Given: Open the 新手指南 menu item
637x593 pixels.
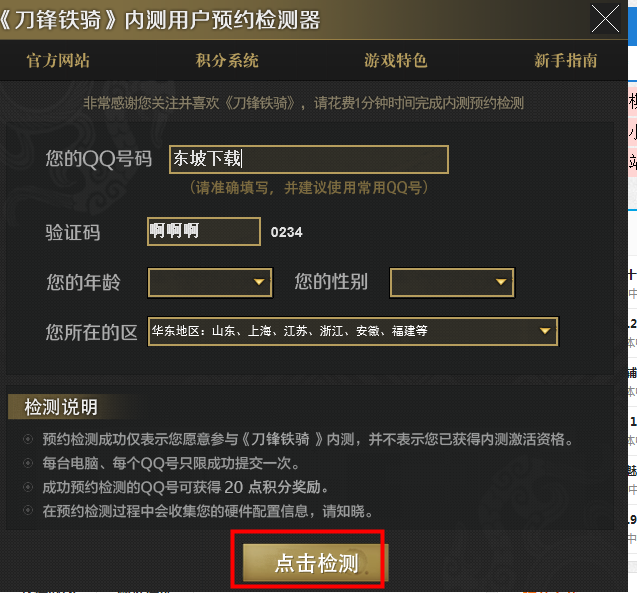Looking at the screenshot, I should [x=566, y=61].
